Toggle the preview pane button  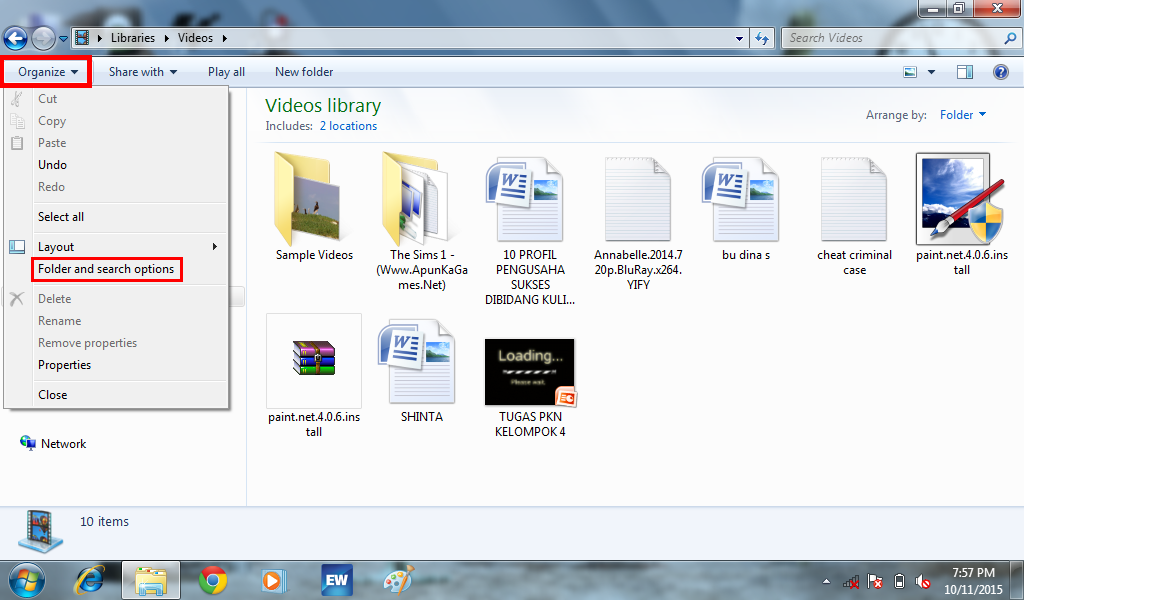point(965,72)
